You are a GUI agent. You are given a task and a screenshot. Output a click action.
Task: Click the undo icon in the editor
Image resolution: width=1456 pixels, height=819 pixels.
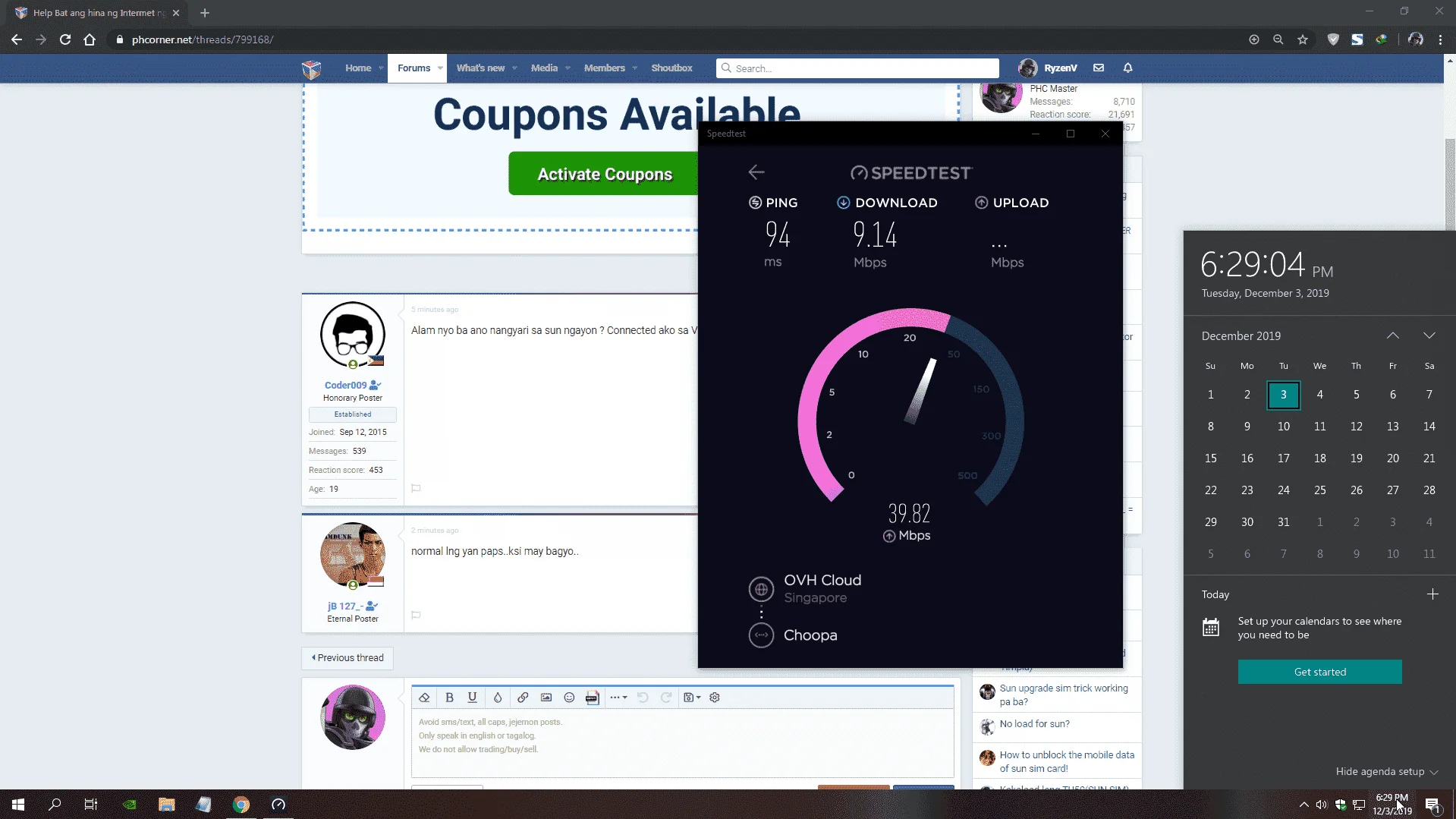643,698
